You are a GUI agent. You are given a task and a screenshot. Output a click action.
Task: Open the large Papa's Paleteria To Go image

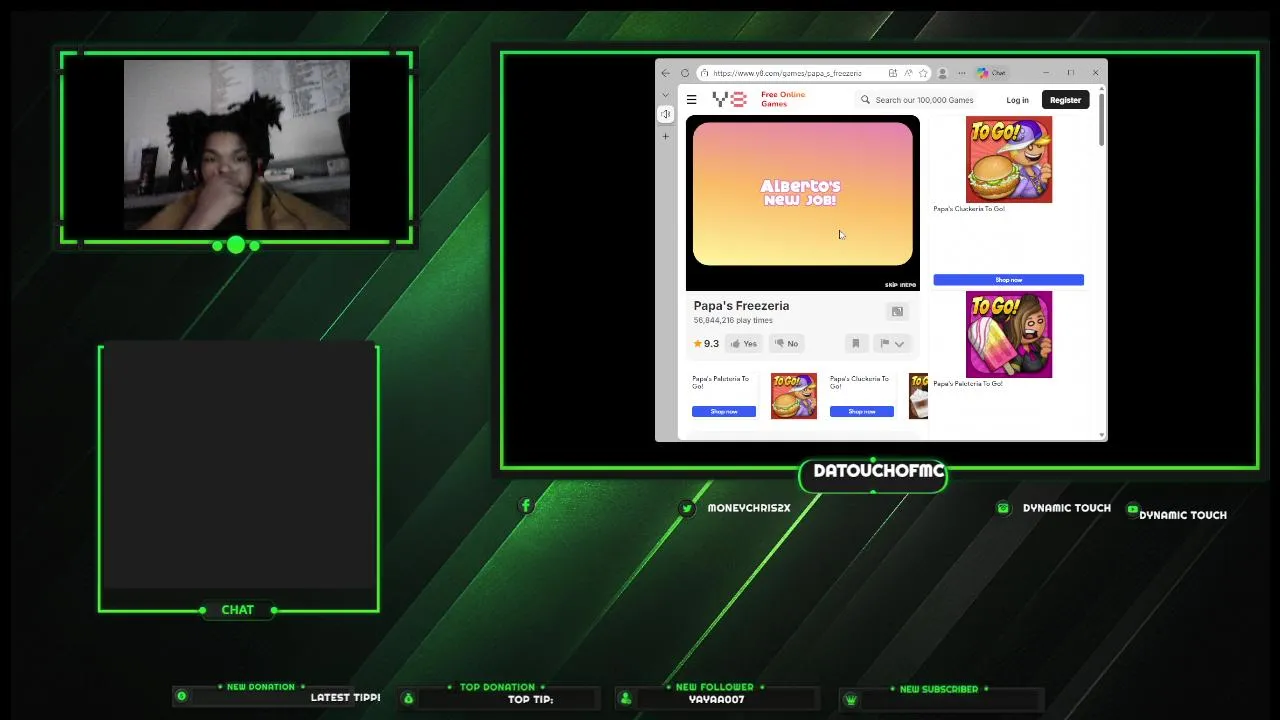click(x=1009, y=334)
